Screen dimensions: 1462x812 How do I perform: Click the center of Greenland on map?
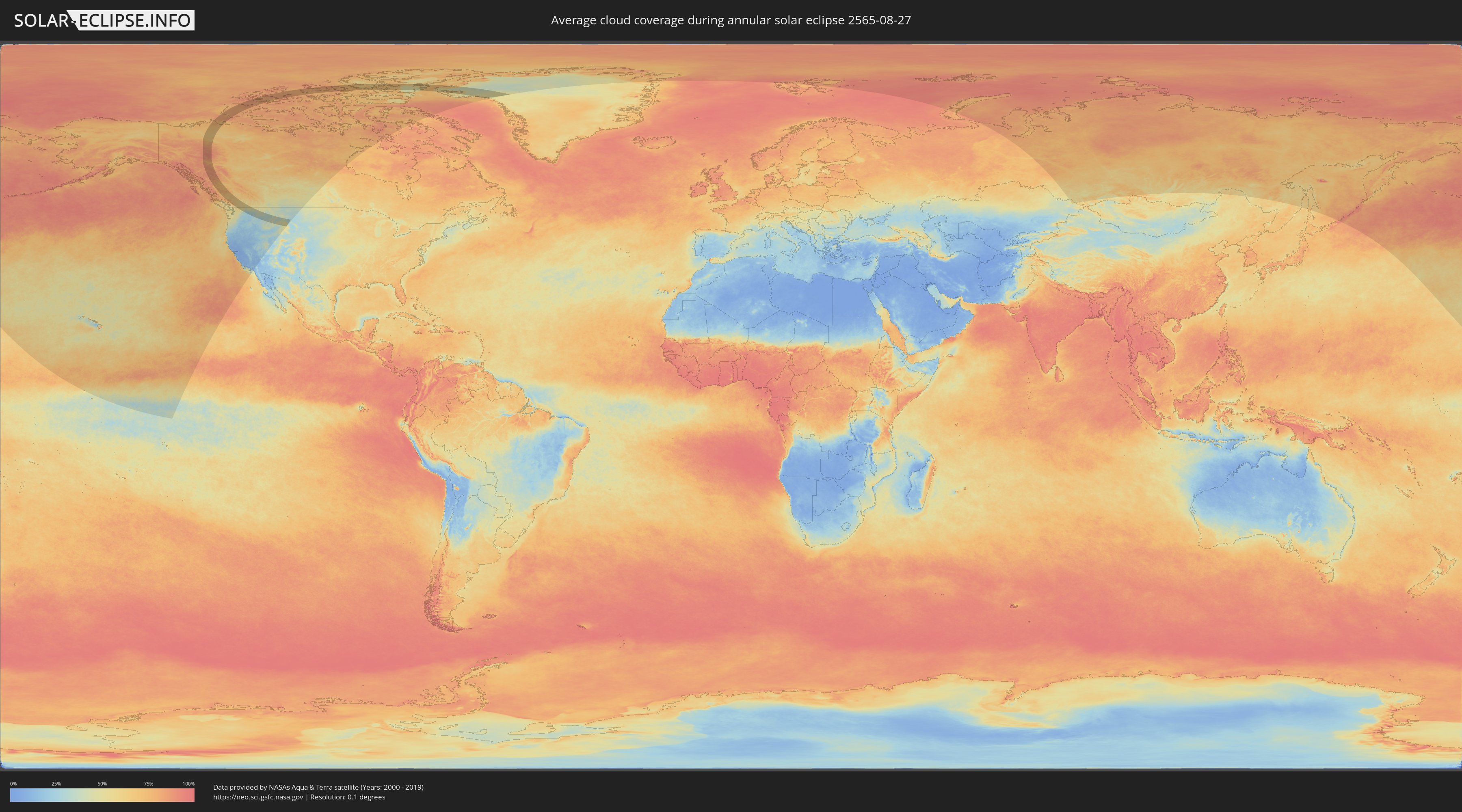[x=573, y=114]
